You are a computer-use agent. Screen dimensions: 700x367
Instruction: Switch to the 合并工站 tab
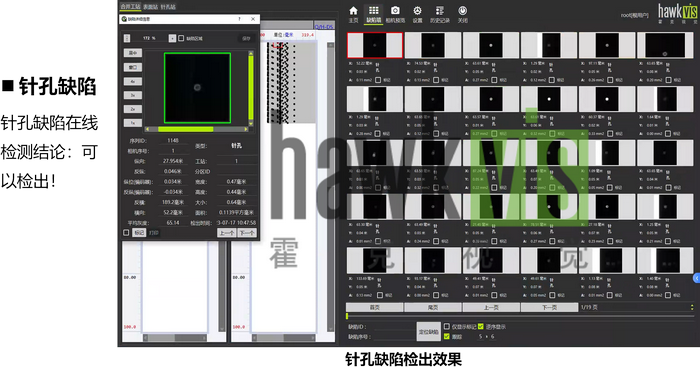pos(130,7)
